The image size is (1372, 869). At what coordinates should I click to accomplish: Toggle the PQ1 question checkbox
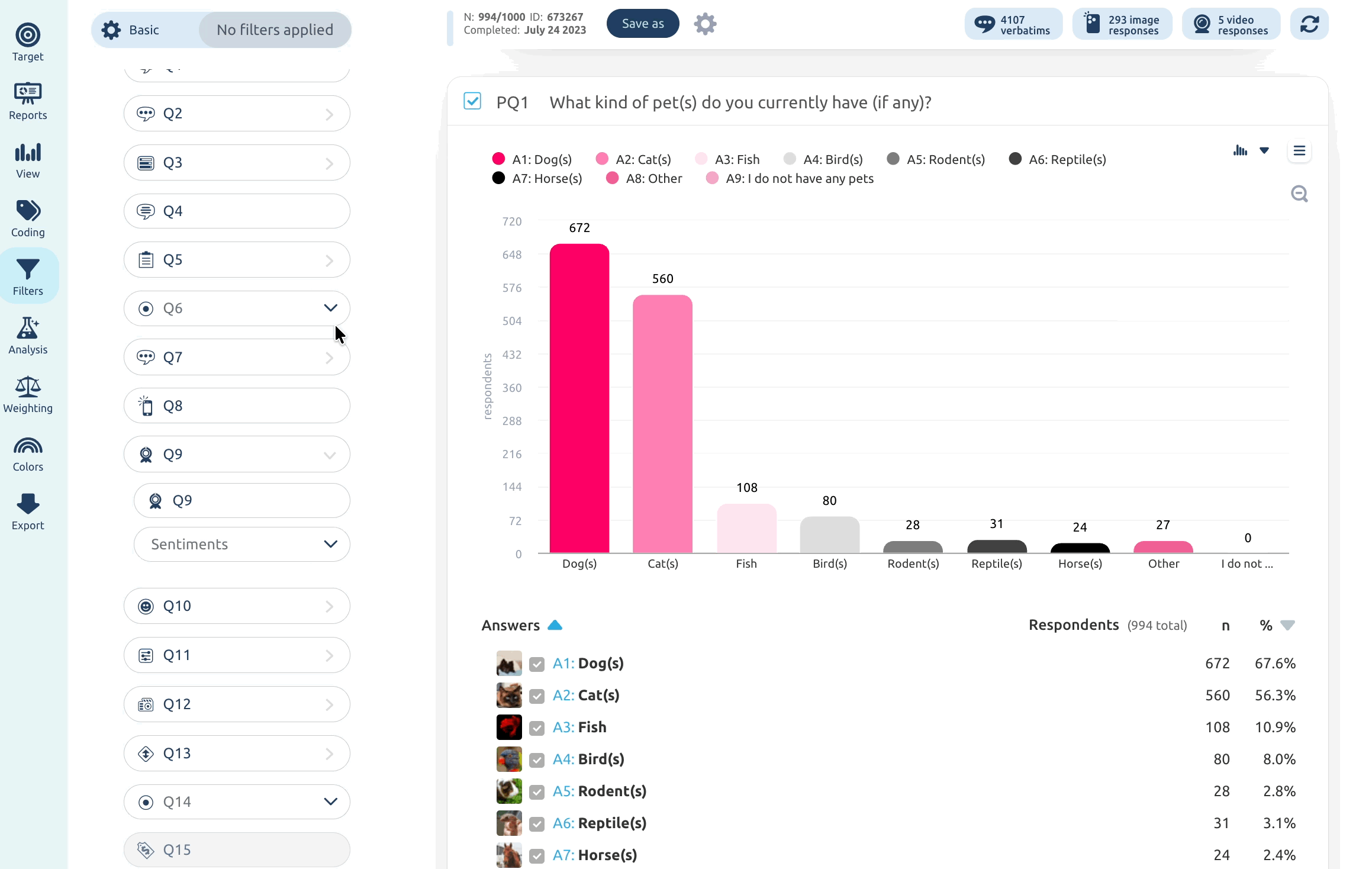click(x=472, y=101)
